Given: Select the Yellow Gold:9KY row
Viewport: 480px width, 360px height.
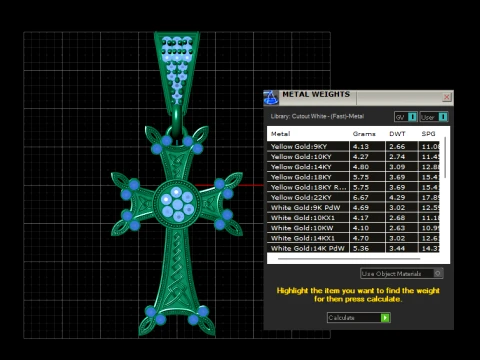Looking at the screenshot, I should tap(353, 147).
